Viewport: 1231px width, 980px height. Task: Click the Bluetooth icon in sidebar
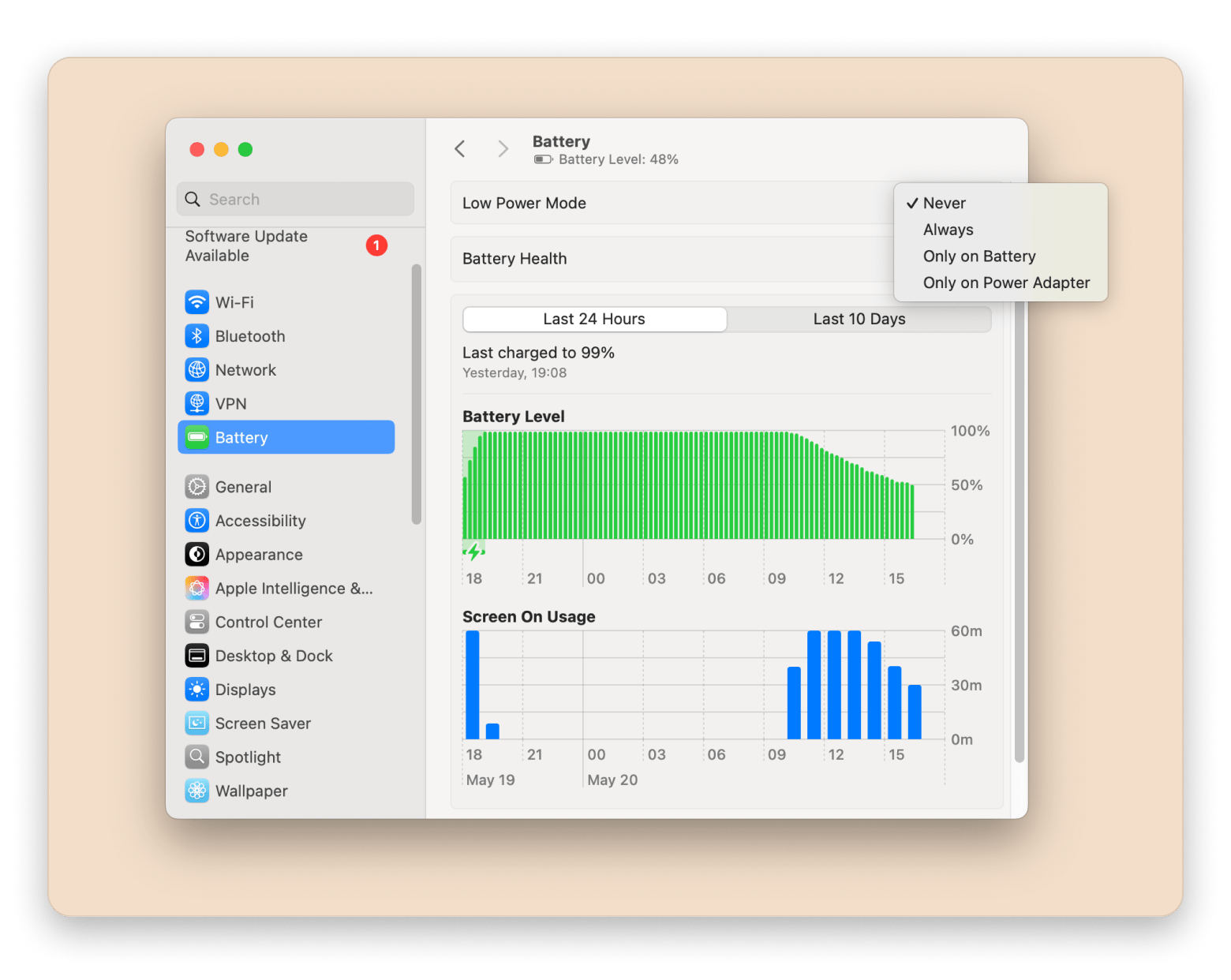tap(196, 336)
